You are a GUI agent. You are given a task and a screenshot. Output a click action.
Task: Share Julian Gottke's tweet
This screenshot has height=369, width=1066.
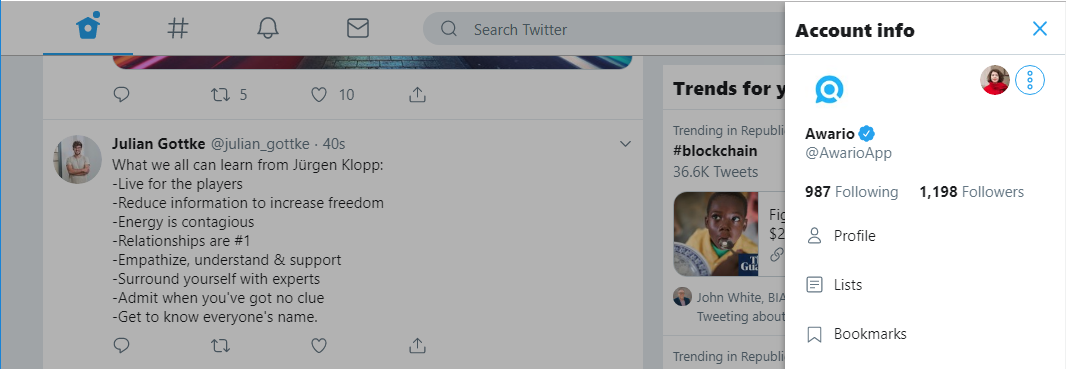pos(417,345)
